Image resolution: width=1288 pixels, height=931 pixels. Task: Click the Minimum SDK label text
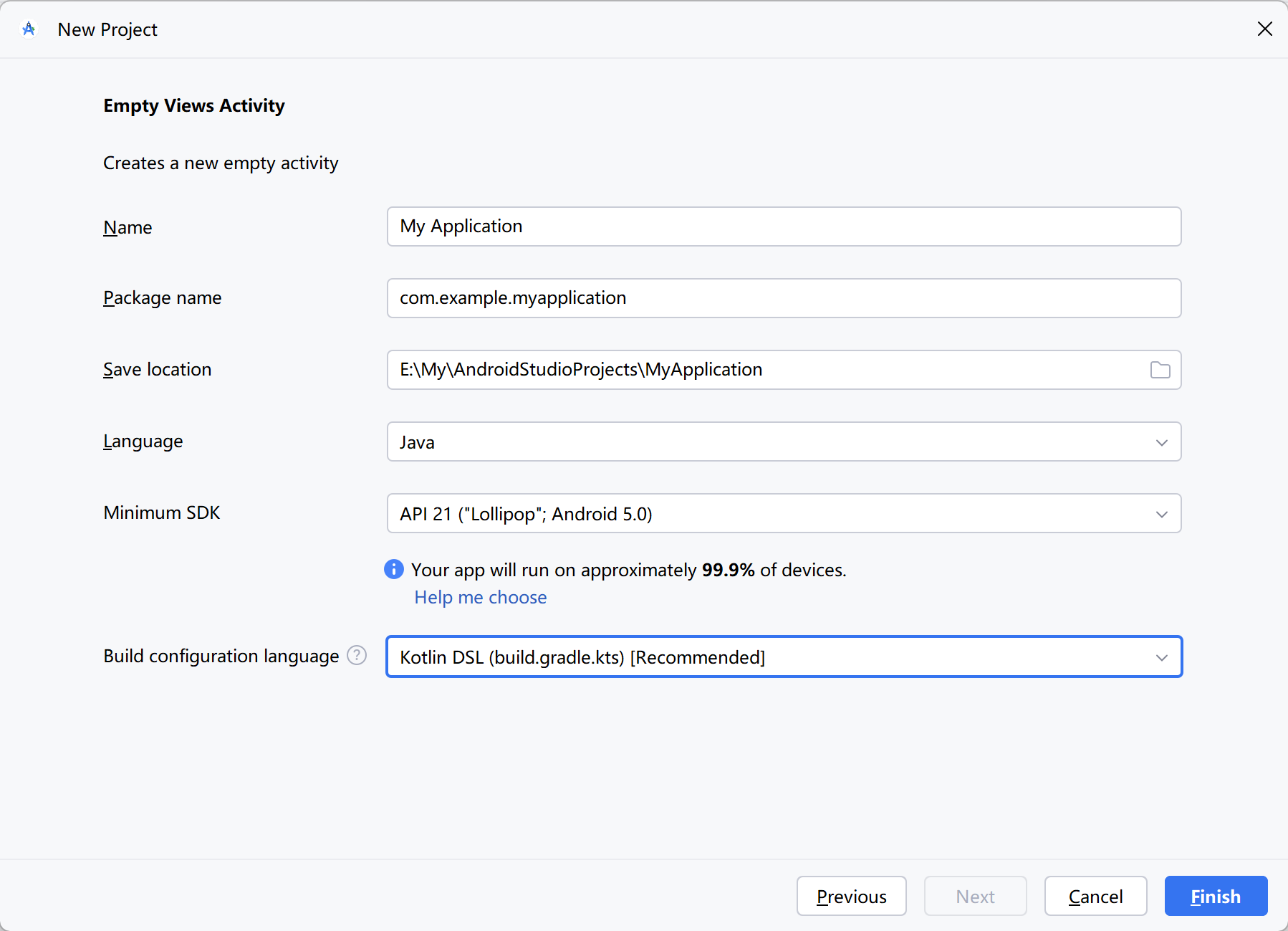coord(161,512)
